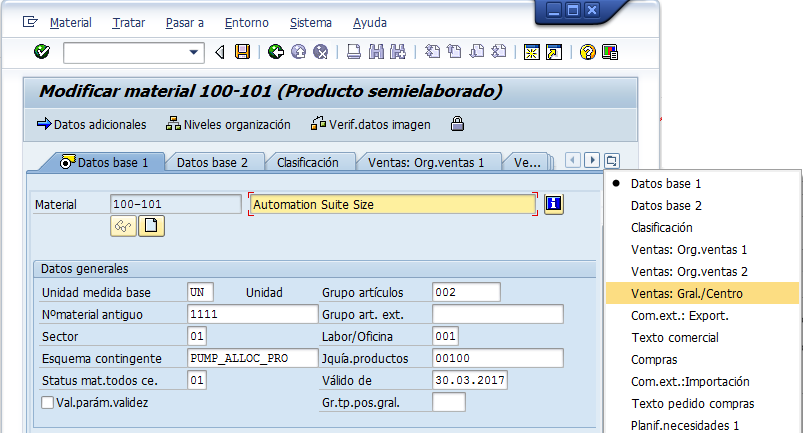
Task: Click the Create New Session icon
Action: point(532,52)
